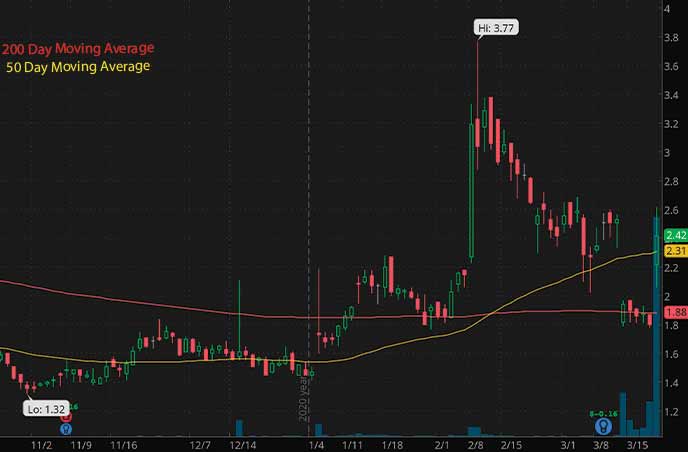Click the green 2.42 last price tag
The width and height of the screenshot is (688, 452).
click(676, 235)
